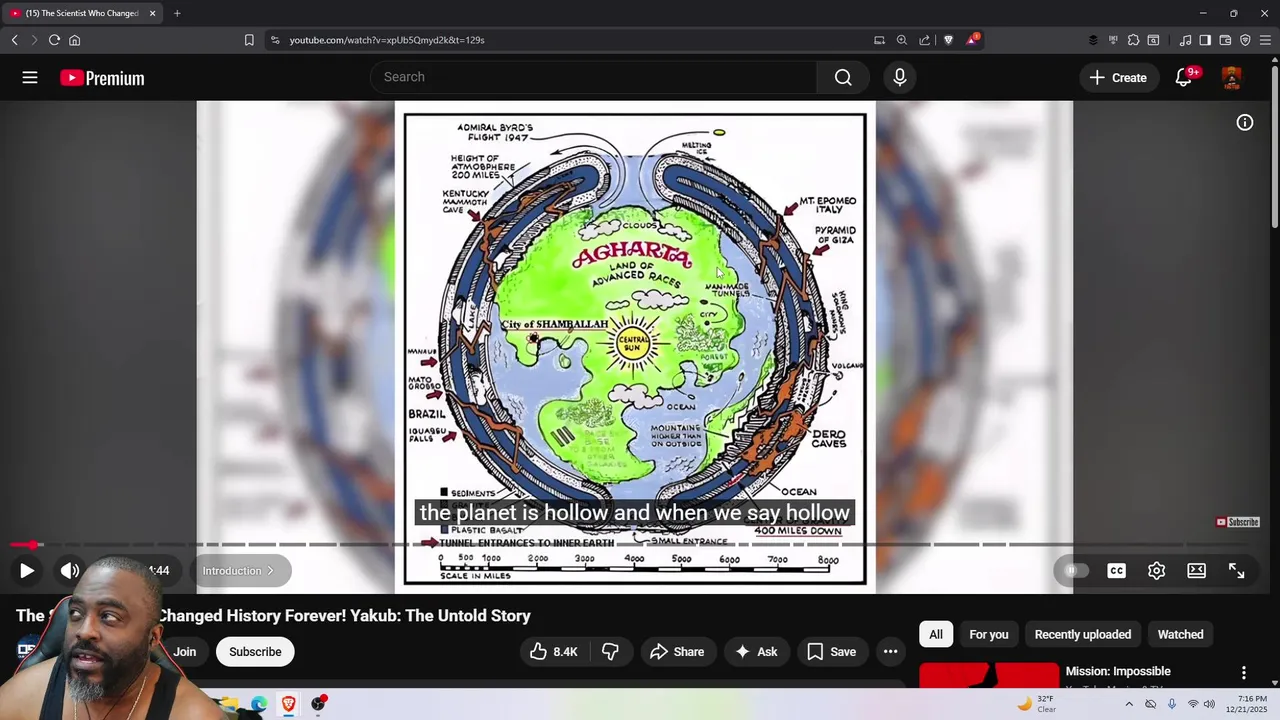Open Brave browser in taskbar
Image resolution: width=1280 pixels, height=720 pixels.
(288, 704)
